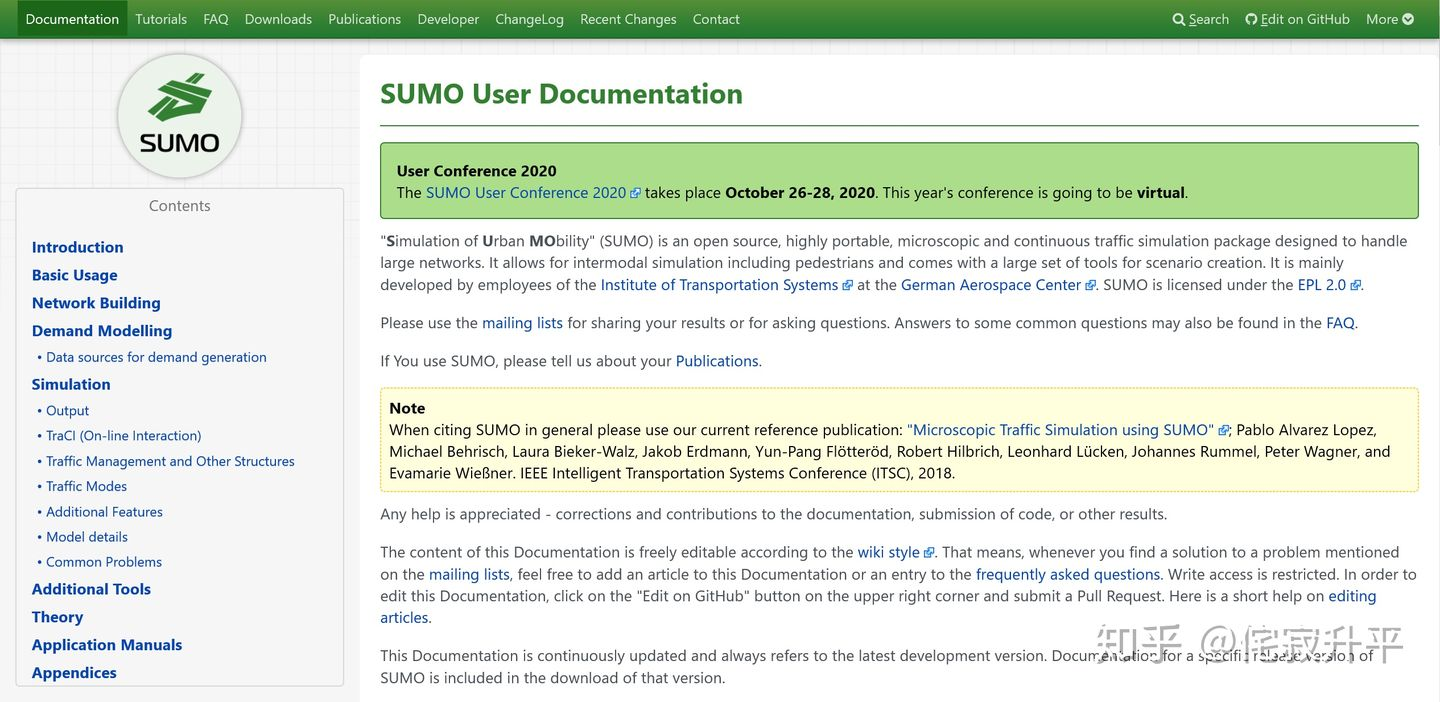Screen dimensions: 1440x702
Task: Expand the Theory section in Contents sidebar
Action: (57, 617)
